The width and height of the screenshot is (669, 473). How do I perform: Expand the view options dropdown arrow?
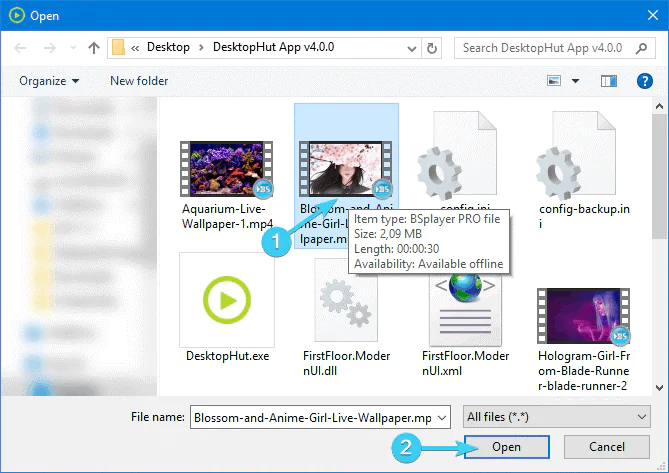[x=574, y=81]
